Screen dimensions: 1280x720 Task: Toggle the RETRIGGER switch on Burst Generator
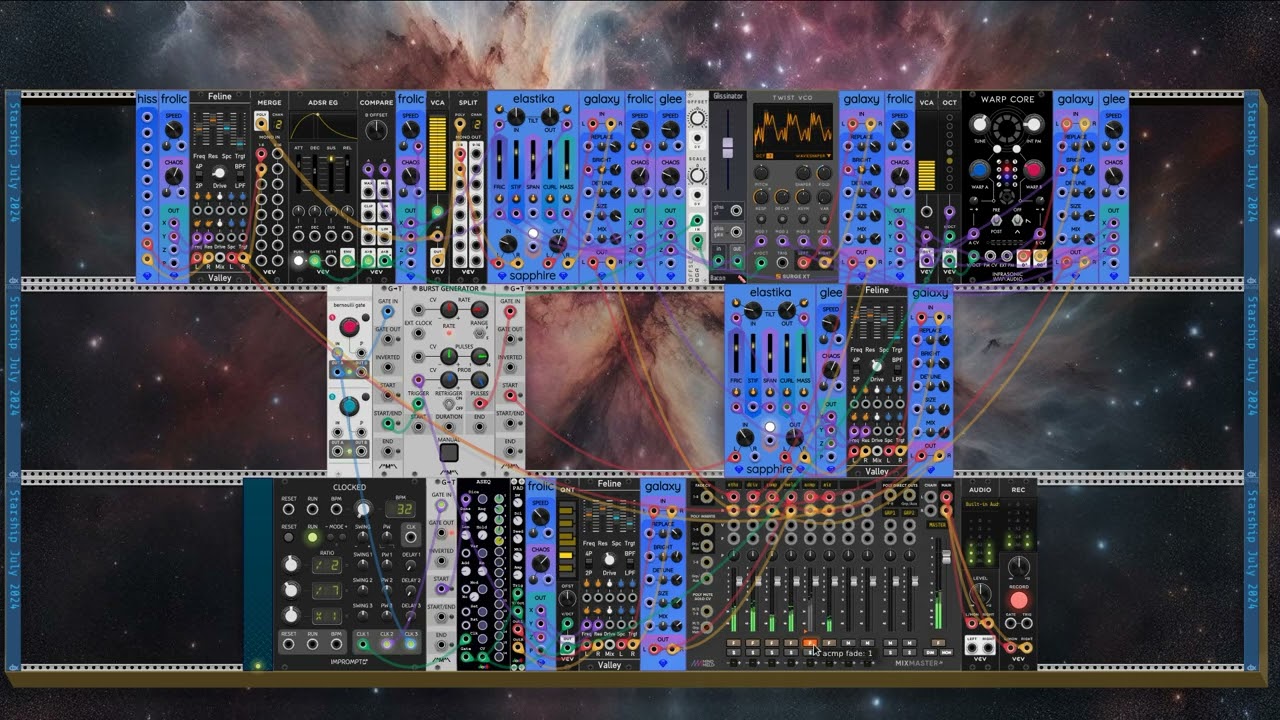tap(448, 404)
